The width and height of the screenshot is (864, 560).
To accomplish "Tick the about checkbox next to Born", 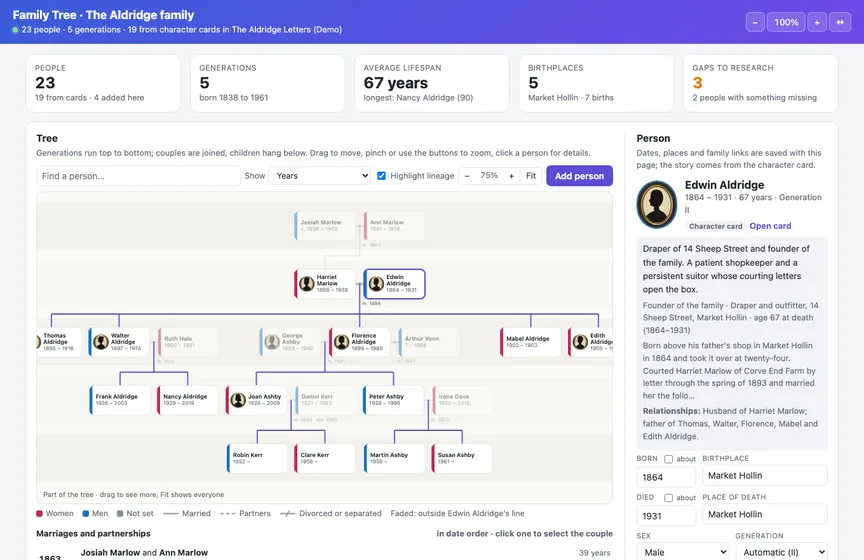I will click(x=668, y=459).
